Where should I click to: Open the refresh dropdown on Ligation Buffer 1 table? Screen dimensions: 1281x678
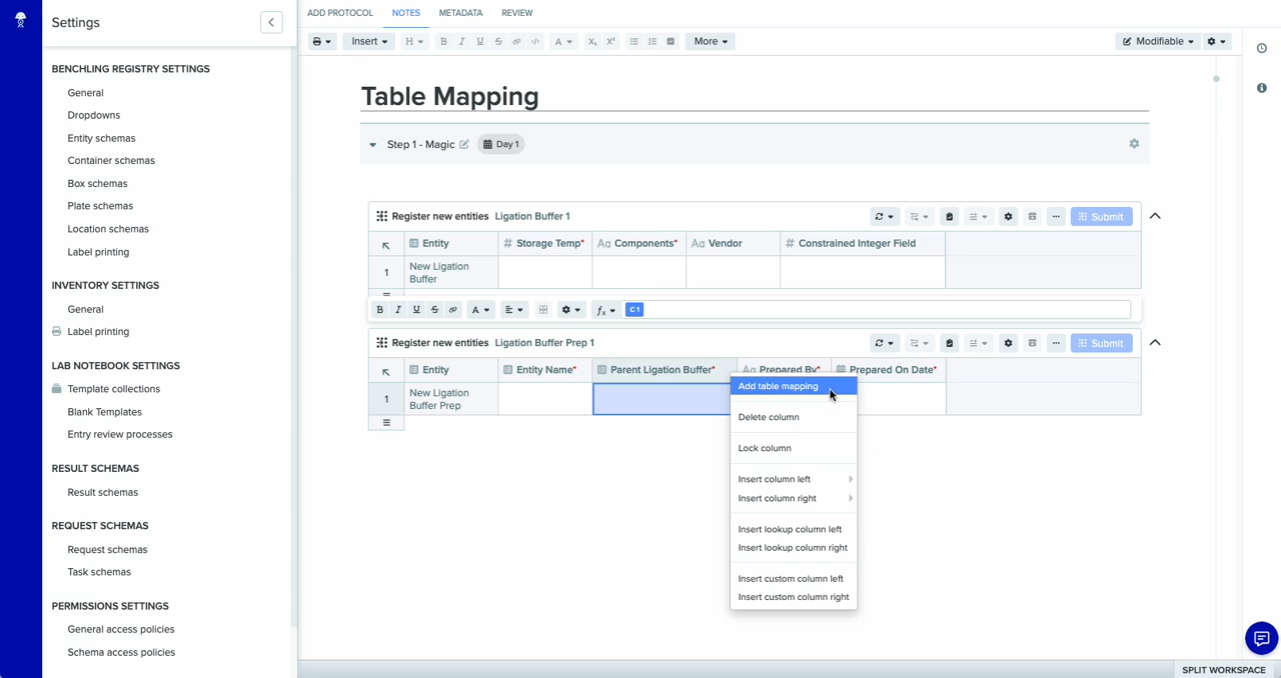[884, 217]
